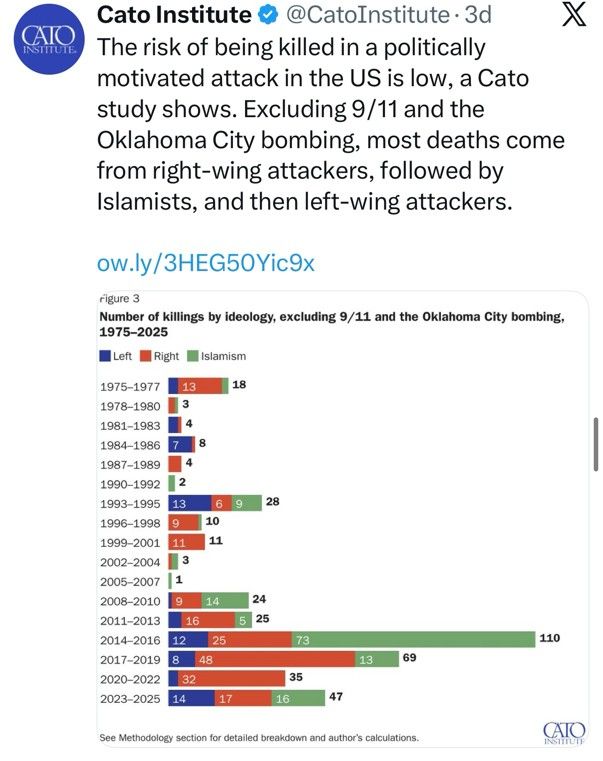Click the red 32 bar for 2020–2022
Screen dimensions: 603x761
point(232,678)
